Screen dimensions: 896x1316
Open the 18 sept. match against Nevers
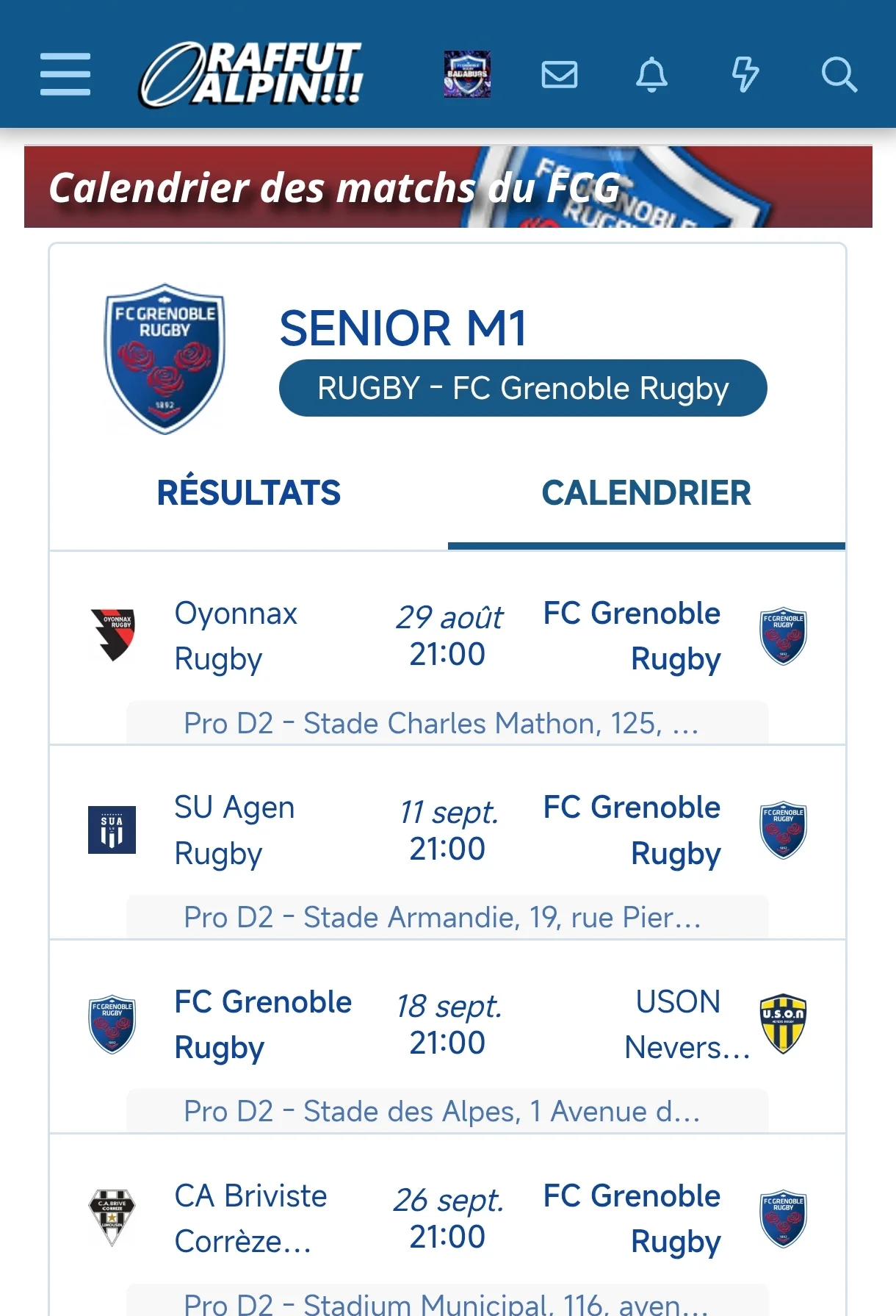(x=447, y=1024)
